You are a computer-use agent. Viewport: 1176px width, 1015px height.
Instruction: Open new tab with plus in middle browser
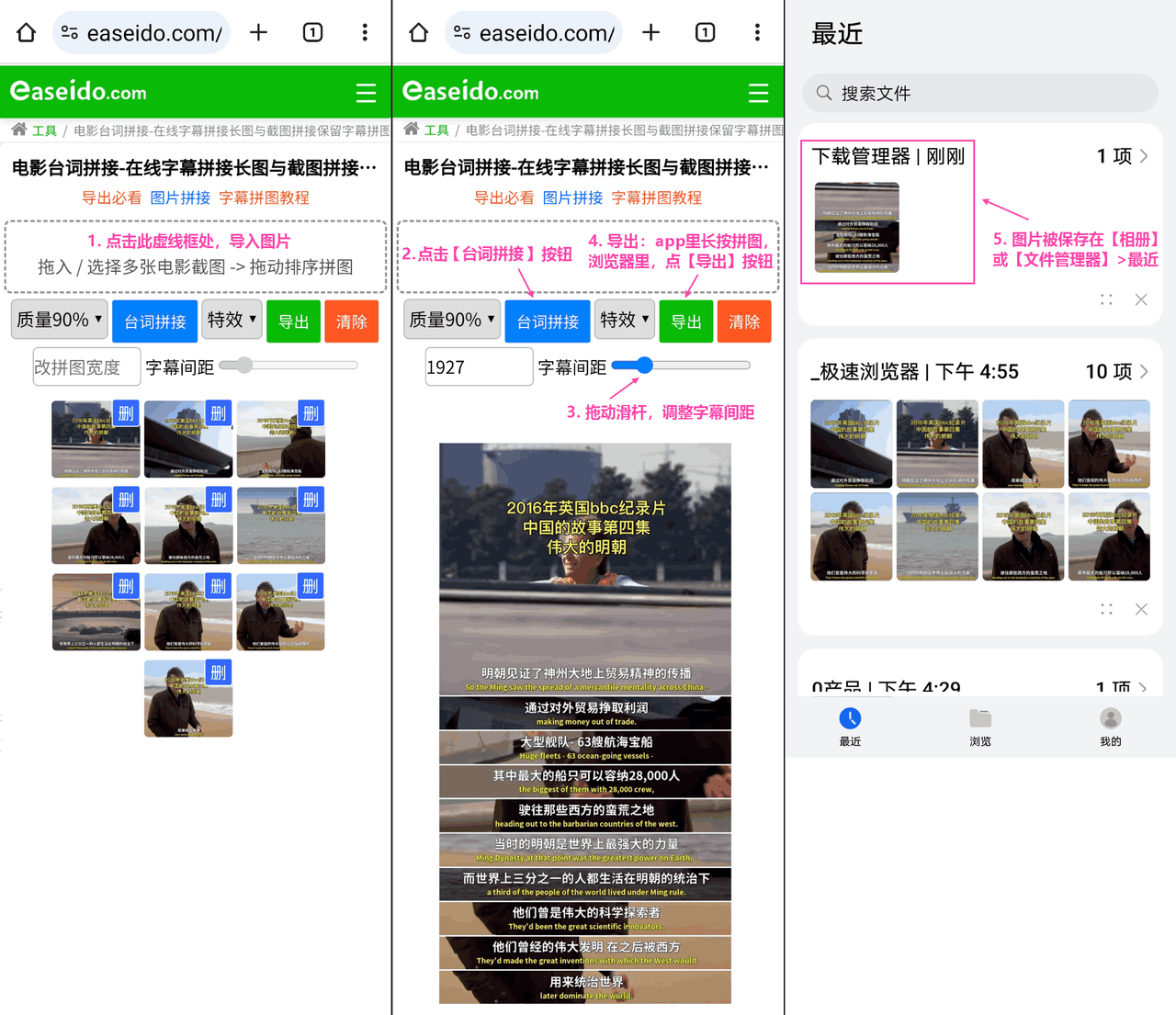pos(651,33)
